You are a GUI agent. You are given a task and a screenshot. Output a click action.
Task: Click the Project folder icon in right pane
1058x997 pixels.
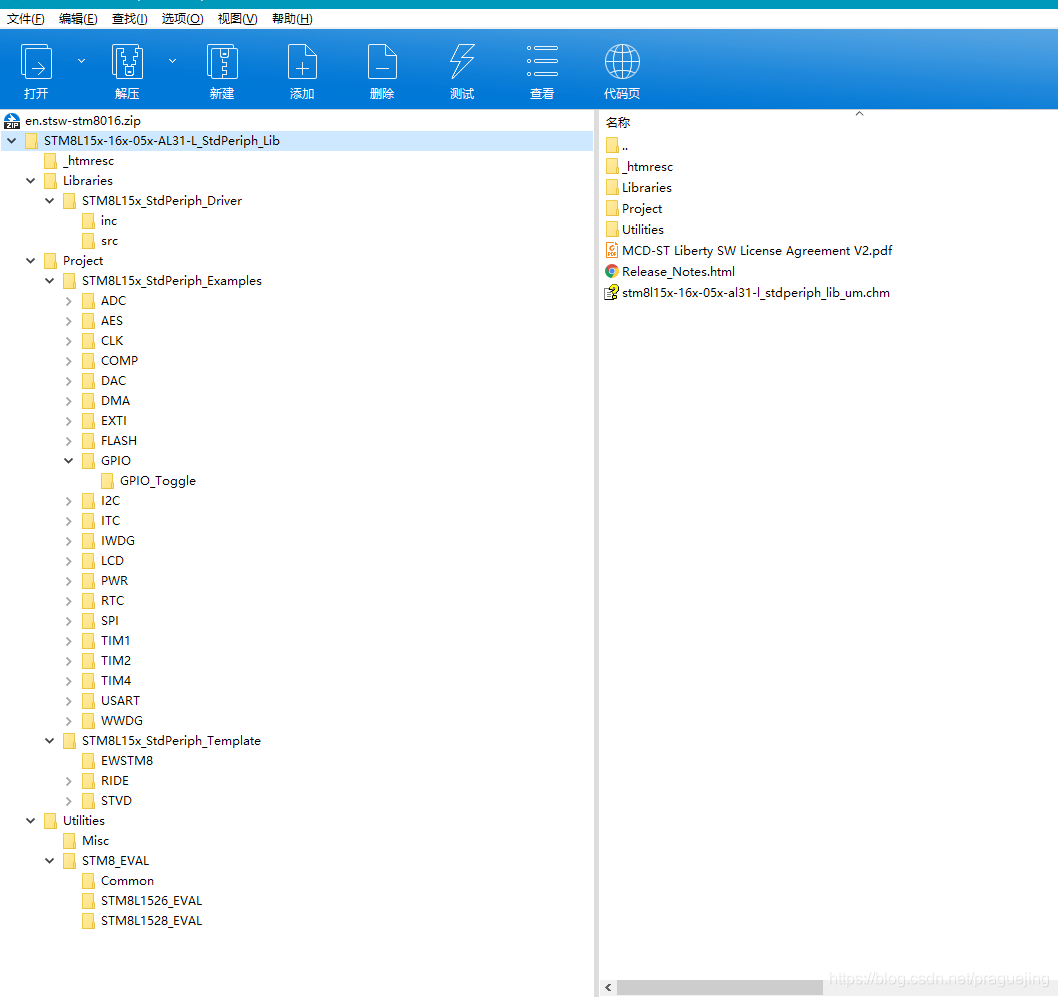[x=612, y=208]
